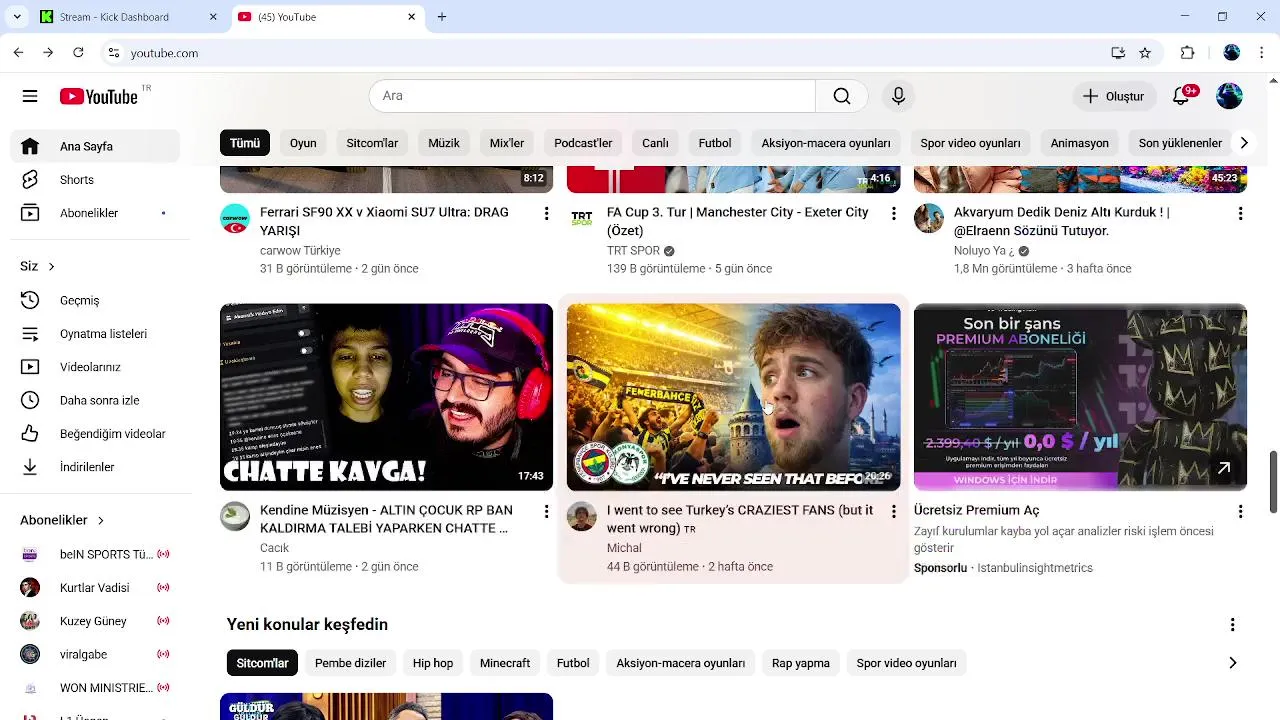This screenshot has height=720, width=1280.
Task: Open Geçmiş history page
Action: [x=95, y=300]
